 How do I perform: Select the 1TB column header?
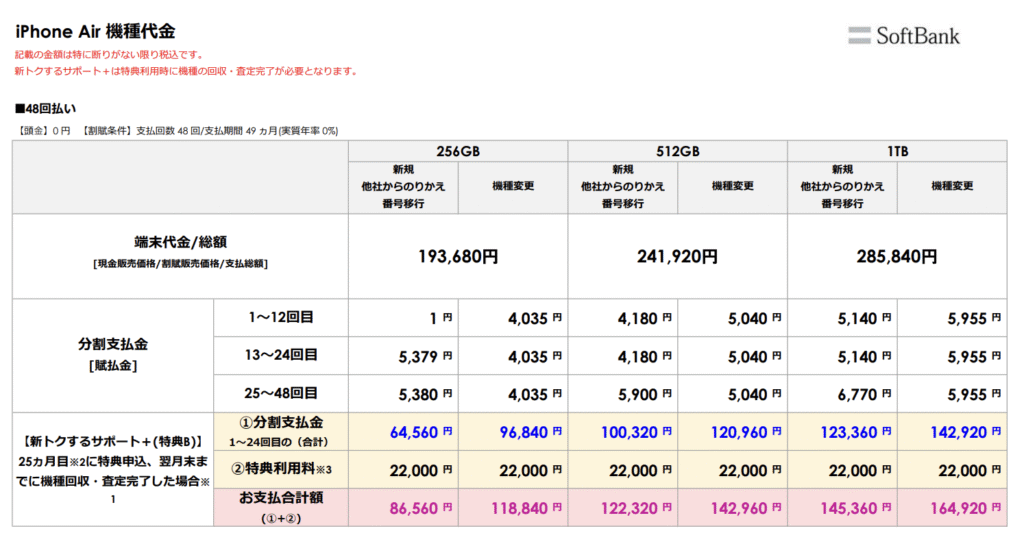pyautogui.click(x=897, y=150)
